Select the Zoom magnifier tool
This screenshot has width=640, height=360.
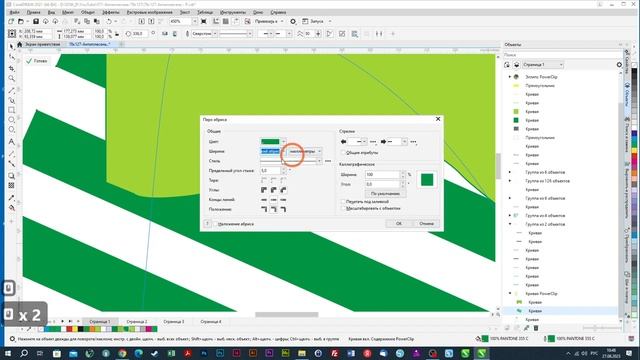[11, 78]
